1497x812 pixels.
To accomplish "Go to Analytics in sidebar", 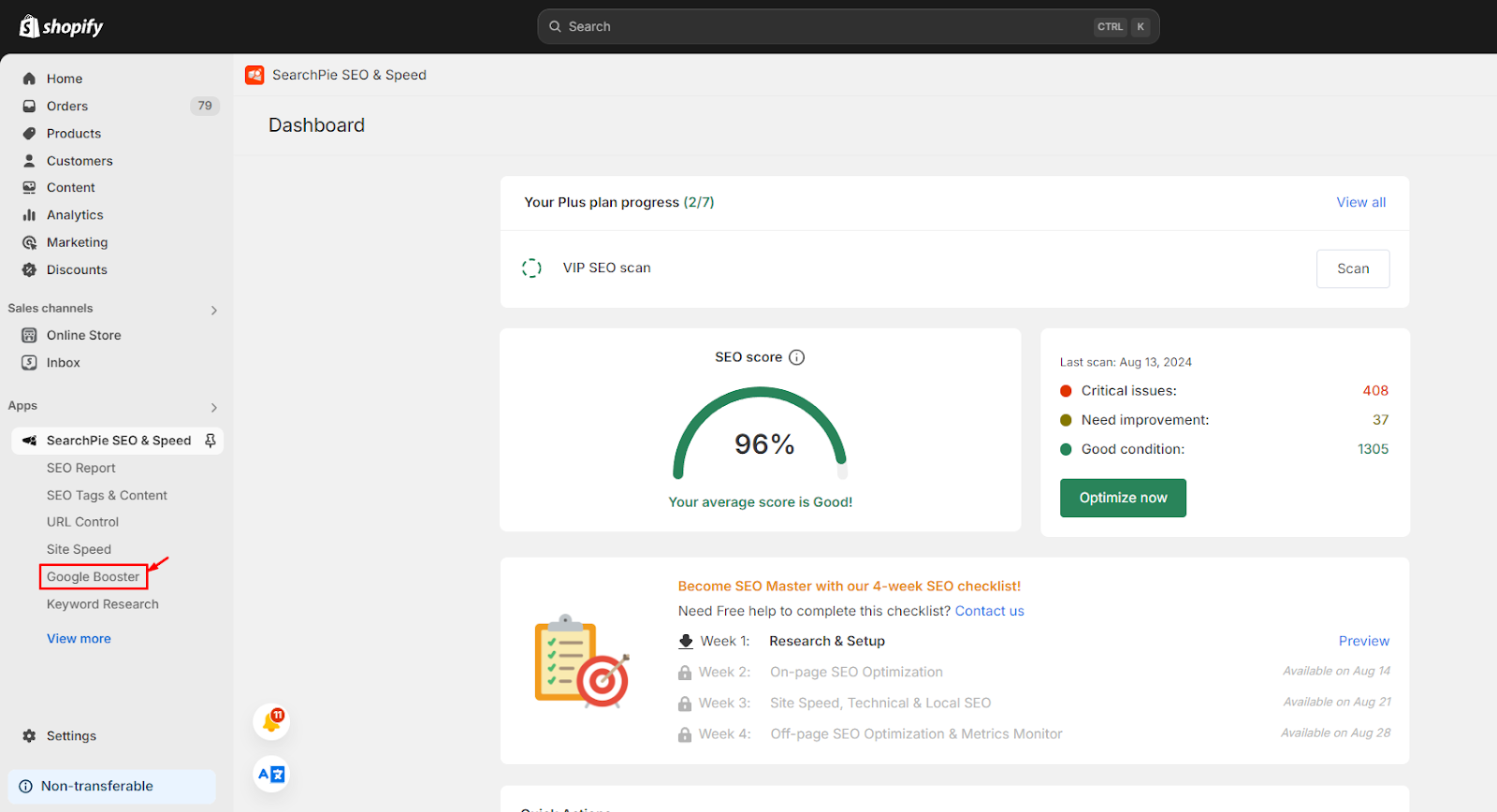I will click(75, 215).
